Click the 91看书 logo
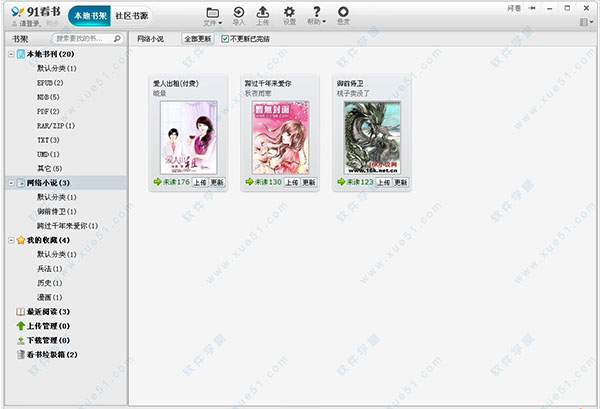The image size is (600, 409). click(36, 12)
